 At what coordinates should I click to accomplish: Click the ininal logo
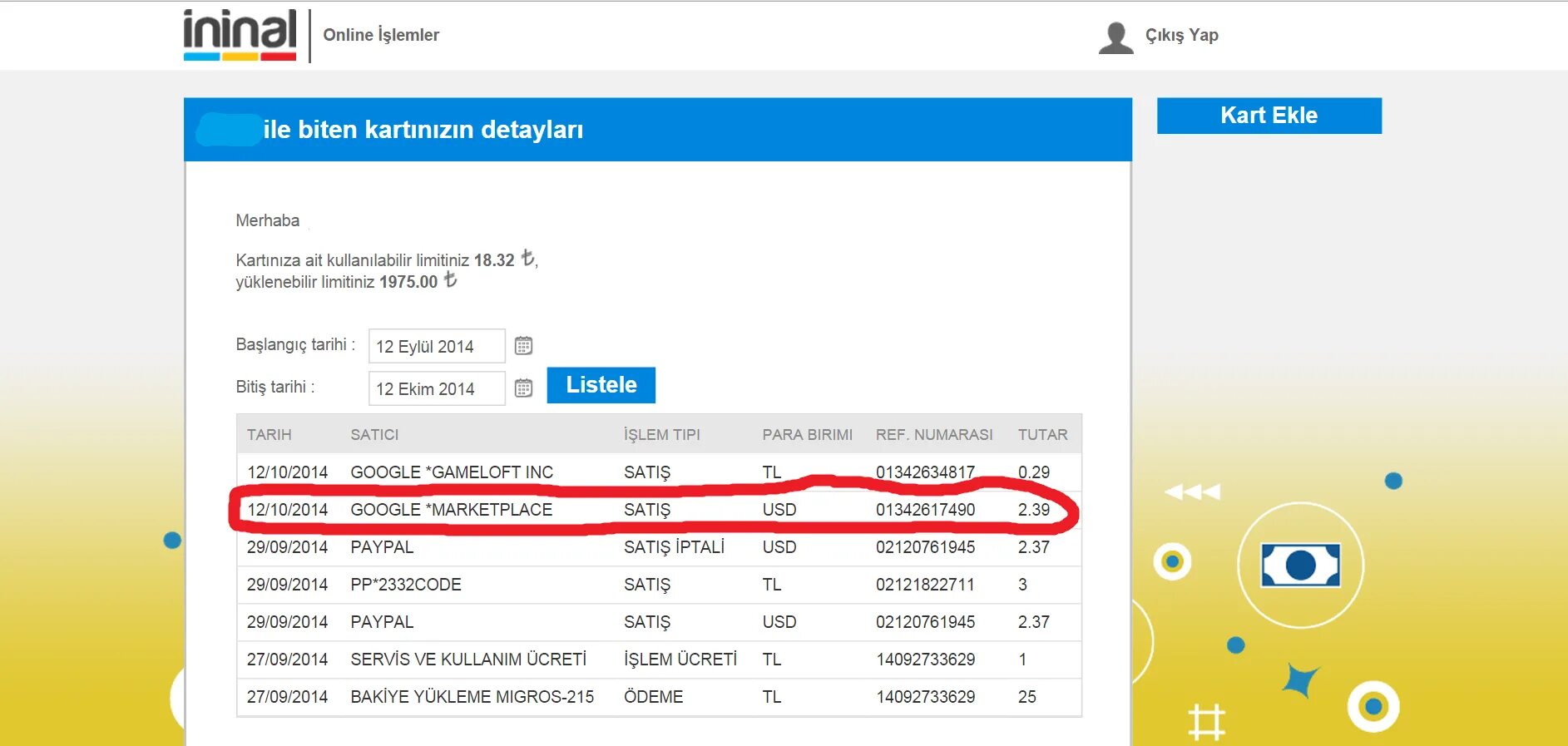pos(240,35)
